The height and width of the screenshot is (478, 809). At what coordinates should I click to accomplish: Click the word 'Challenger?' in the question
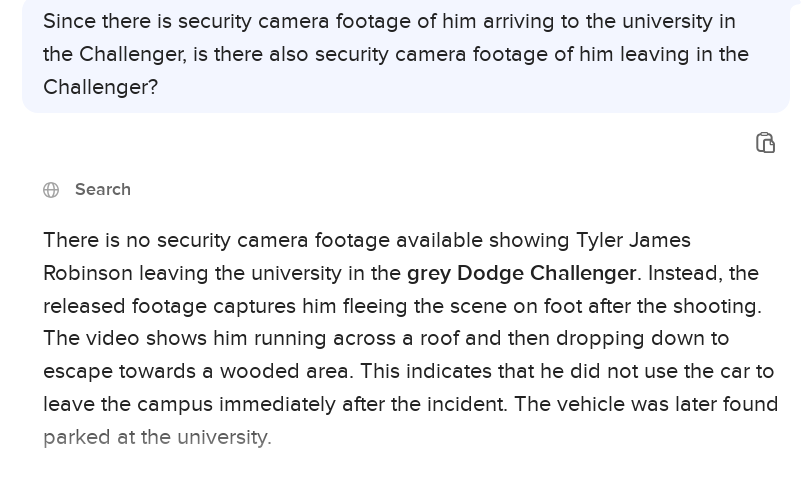pos(100,87)
